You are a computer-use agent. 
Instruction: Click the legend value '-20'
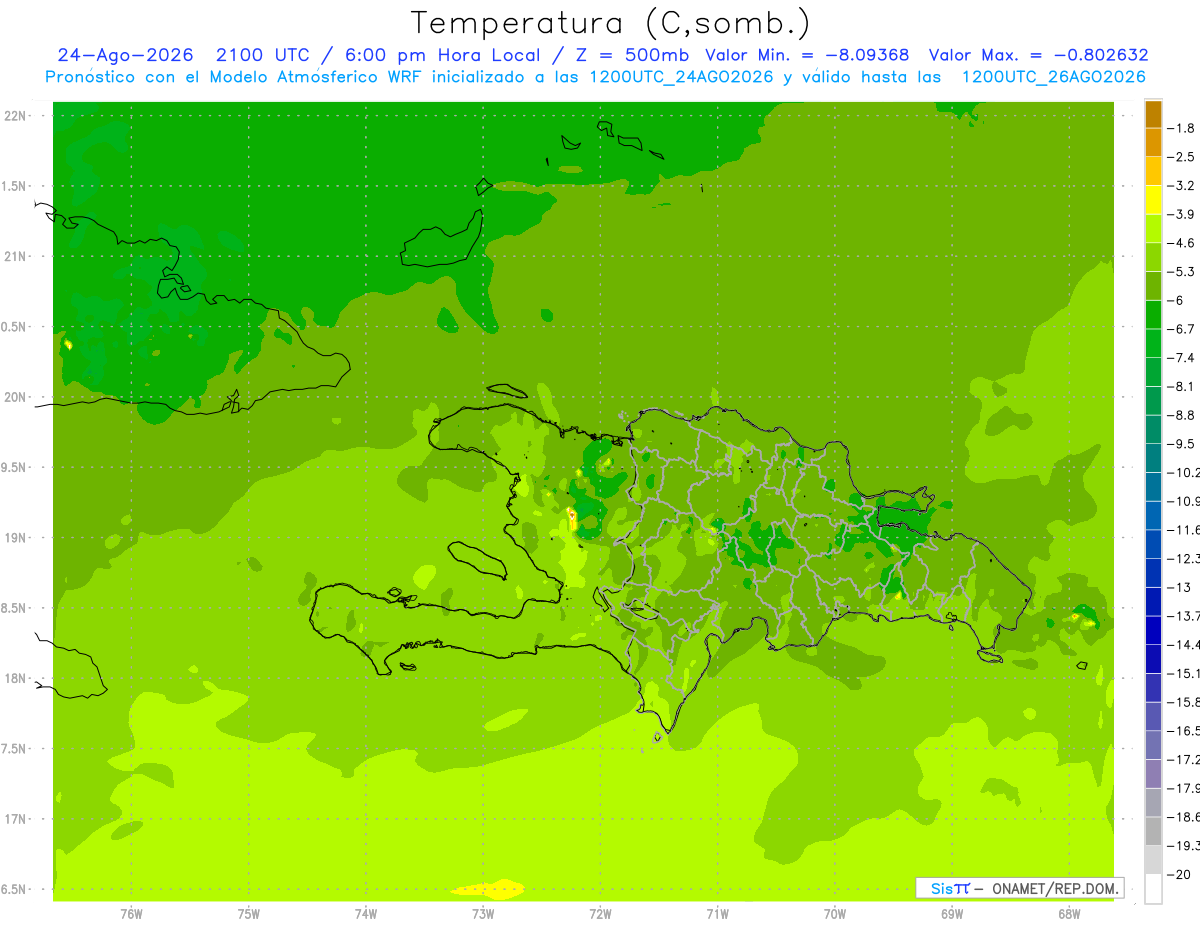(x=1179, y=874)
